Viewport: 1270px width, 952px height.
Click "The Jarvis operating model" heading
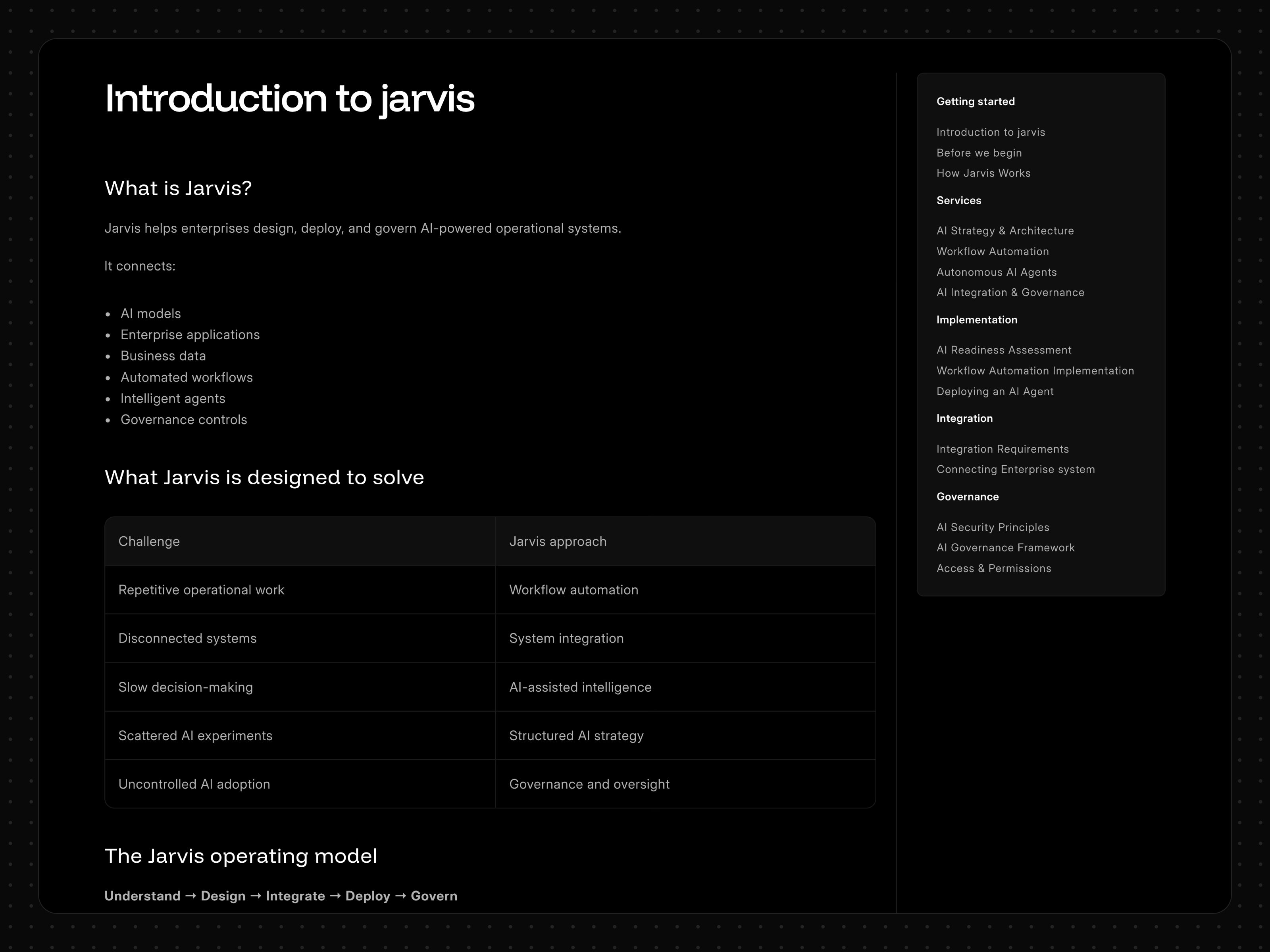pyautogui.click(x=241, y=856)
